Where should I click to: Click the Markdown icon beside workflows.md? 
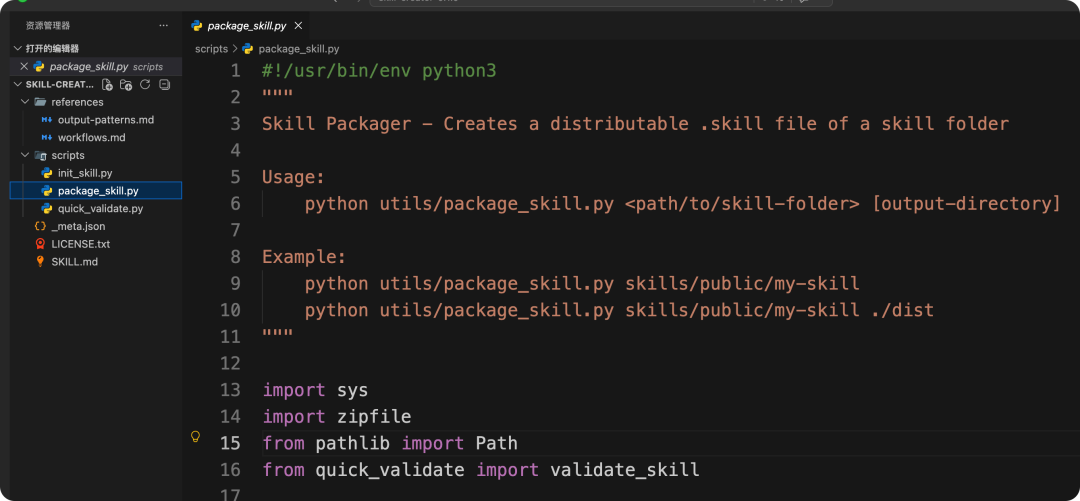(x=47, y=137)
